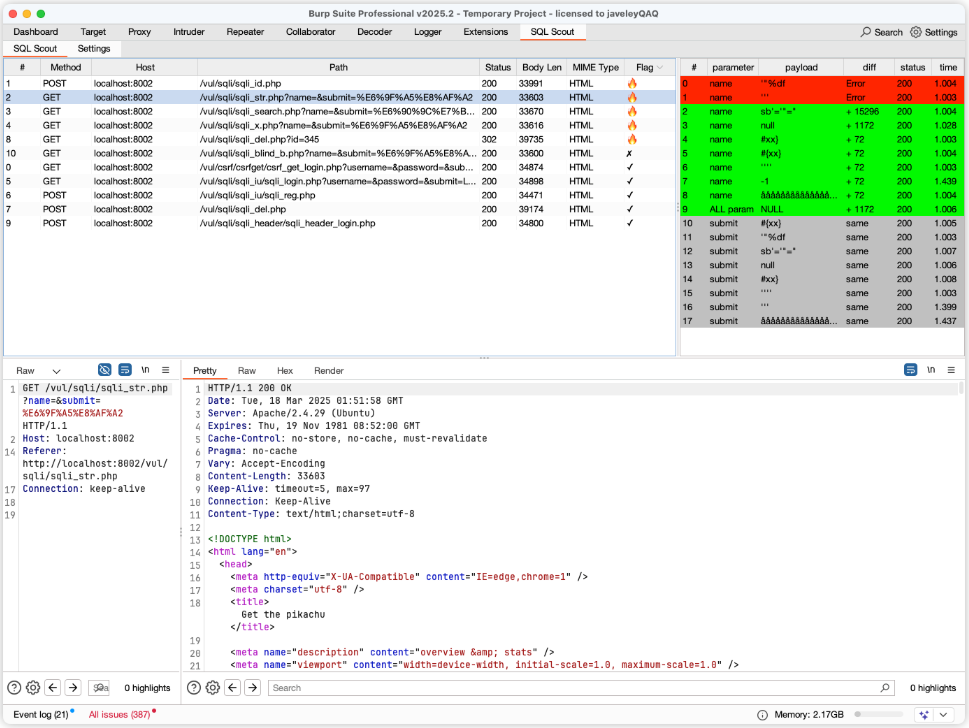This screenshot has width=969, height=728.
Task: Toggle hide non-printable characters in request panel
Action: point(104,370)
